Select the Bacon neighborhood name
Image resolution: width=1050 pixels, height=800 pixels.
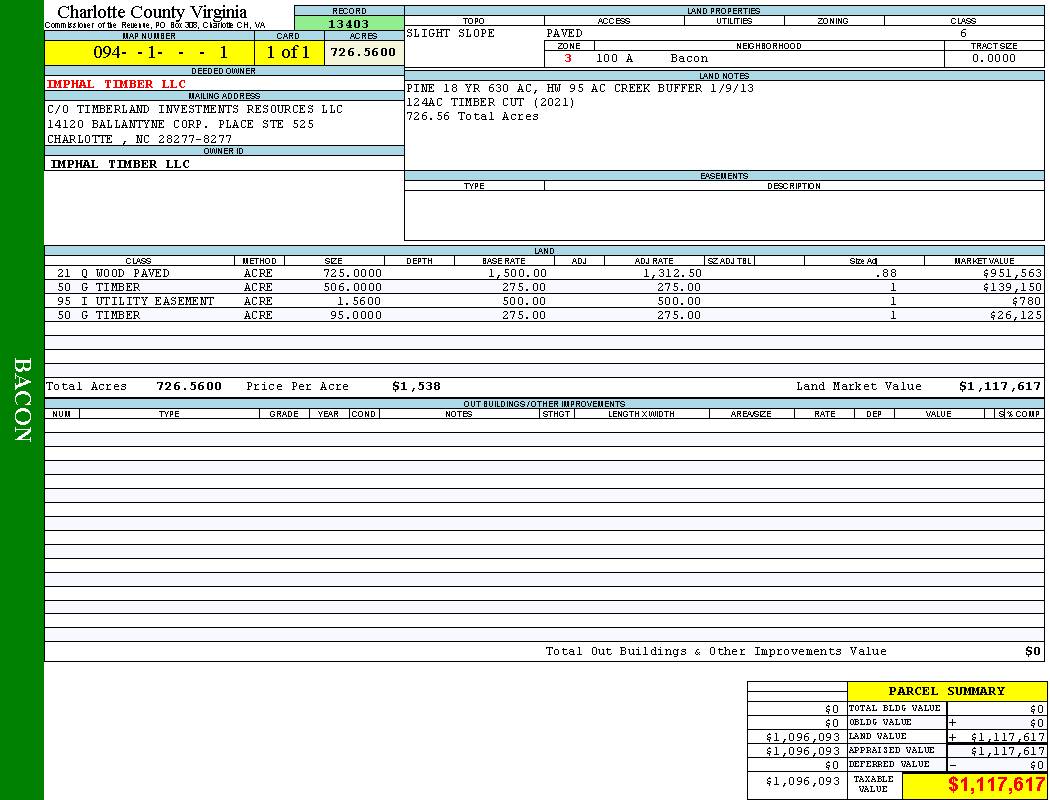pos(689,59)
